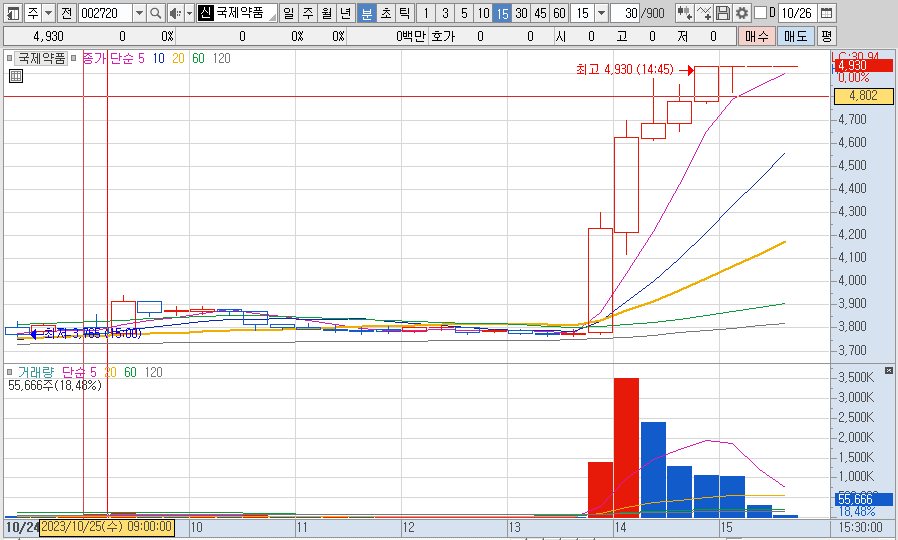Click the orange 20 moving average label

tap(178, 58)
